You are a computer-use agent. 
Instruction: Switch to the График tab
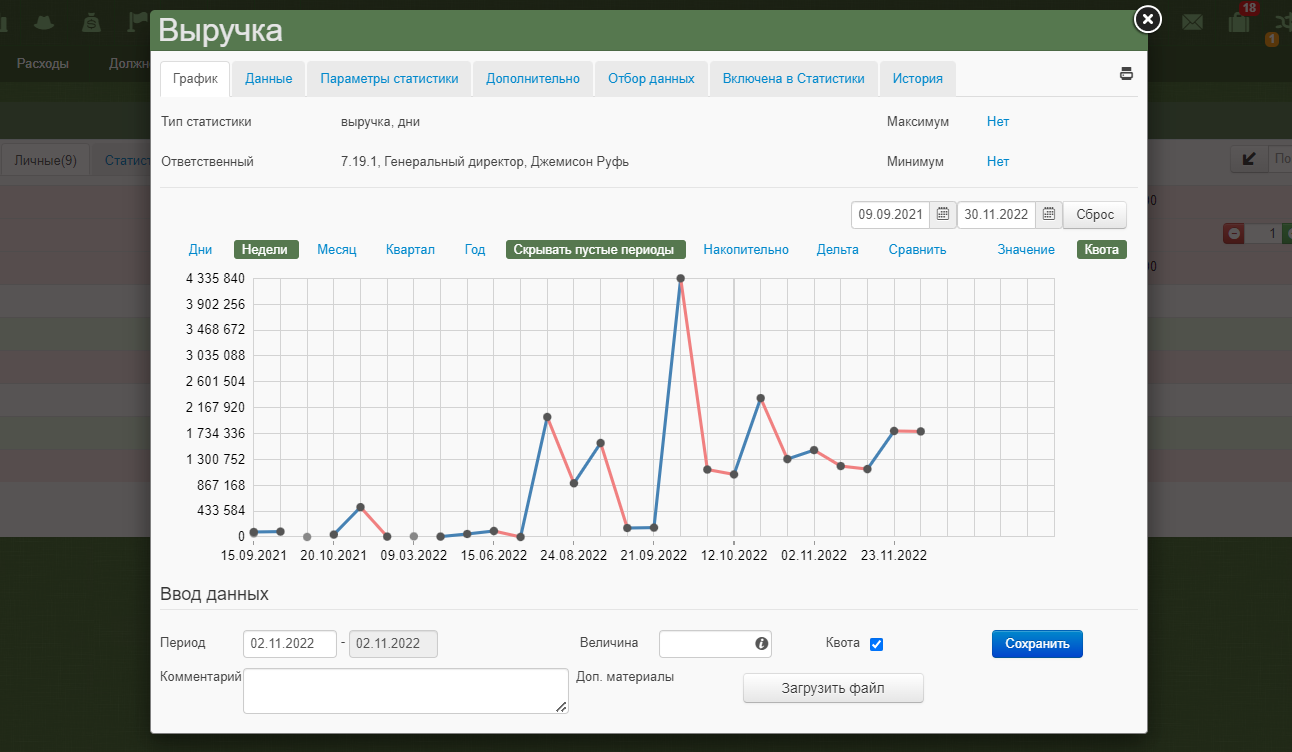pyautogui.click(x=195, y=78)
